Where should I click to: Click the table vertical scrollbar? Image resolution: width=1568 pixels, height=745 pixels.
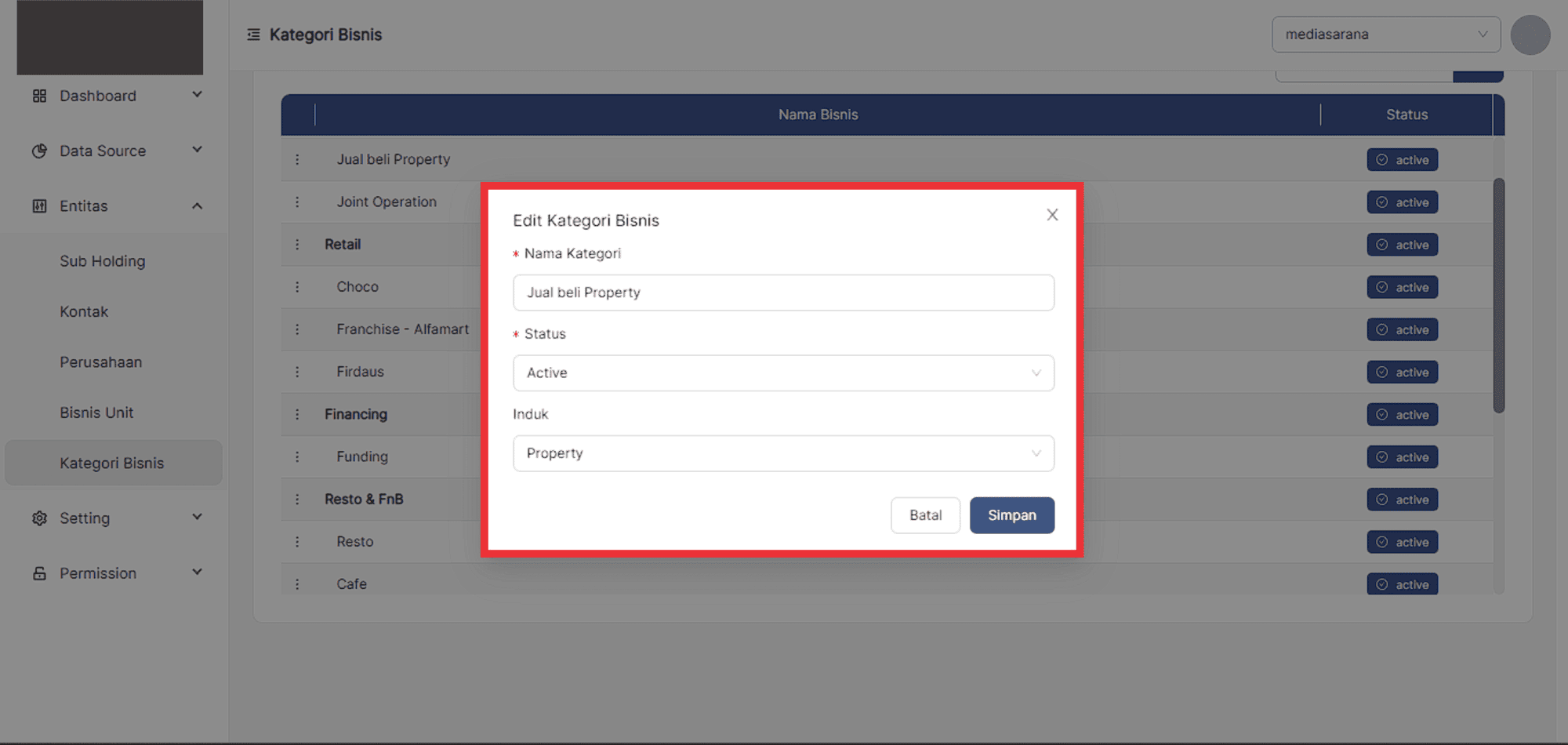(x=1498, y=296)
